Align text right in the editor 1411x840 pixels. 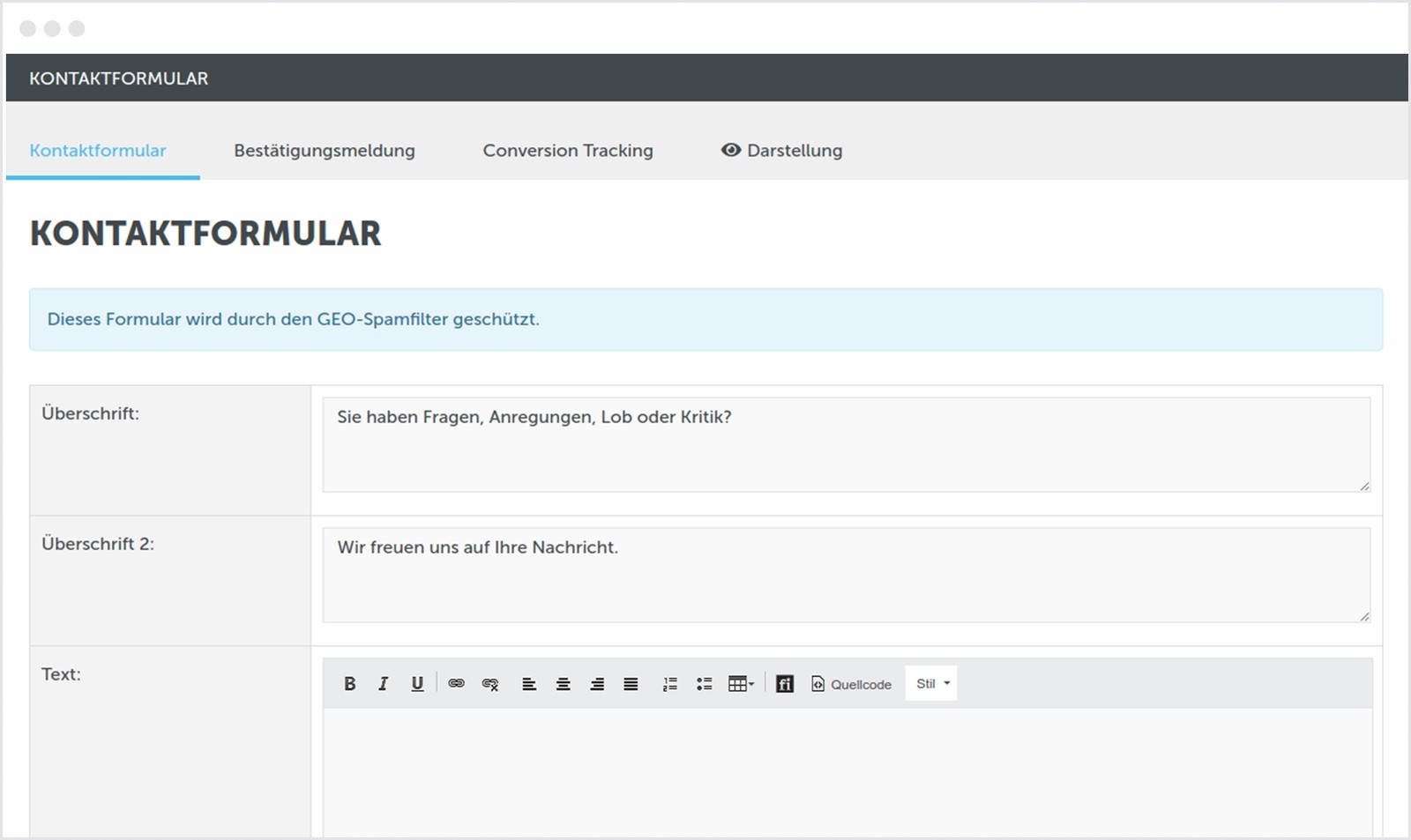coord(597,684)
